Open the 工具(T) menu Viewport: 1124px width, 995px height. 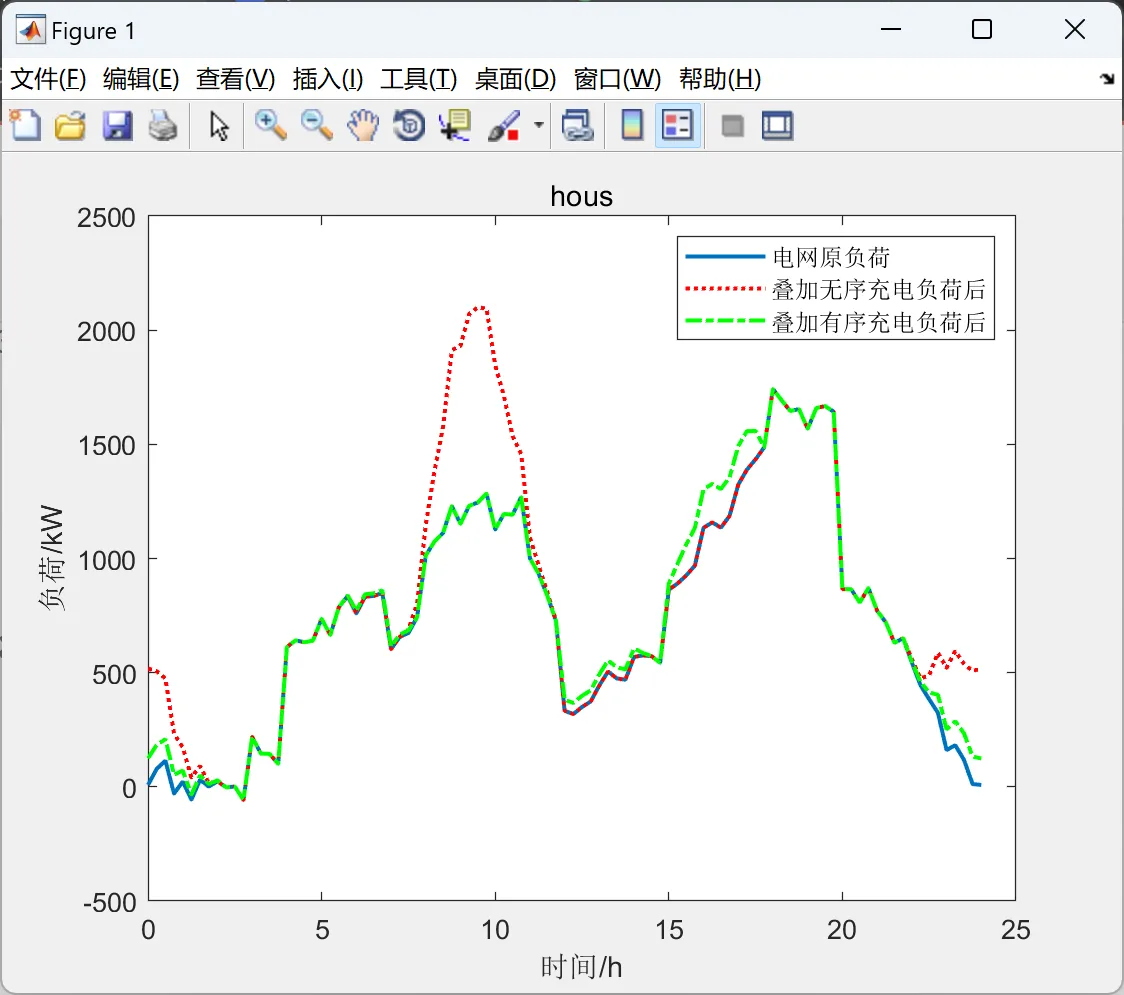(x=419, y=79)
